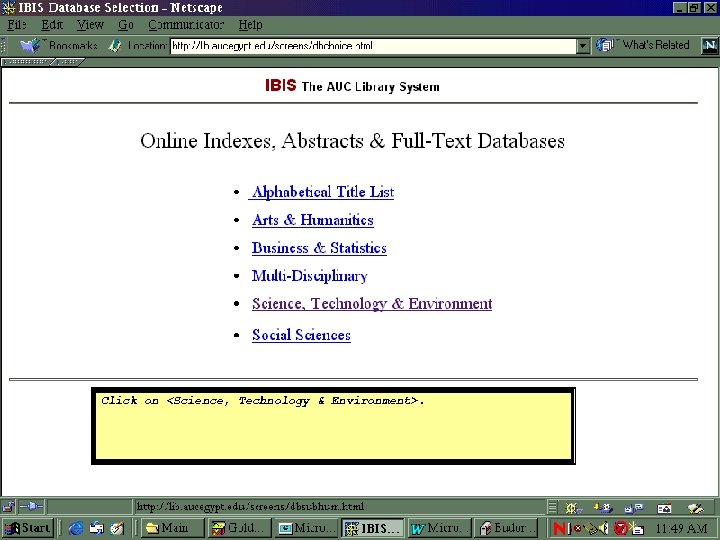Viewport: 720px width, 540px height.
Task: Click the security padlock icon in status bar
Action: 8,506
